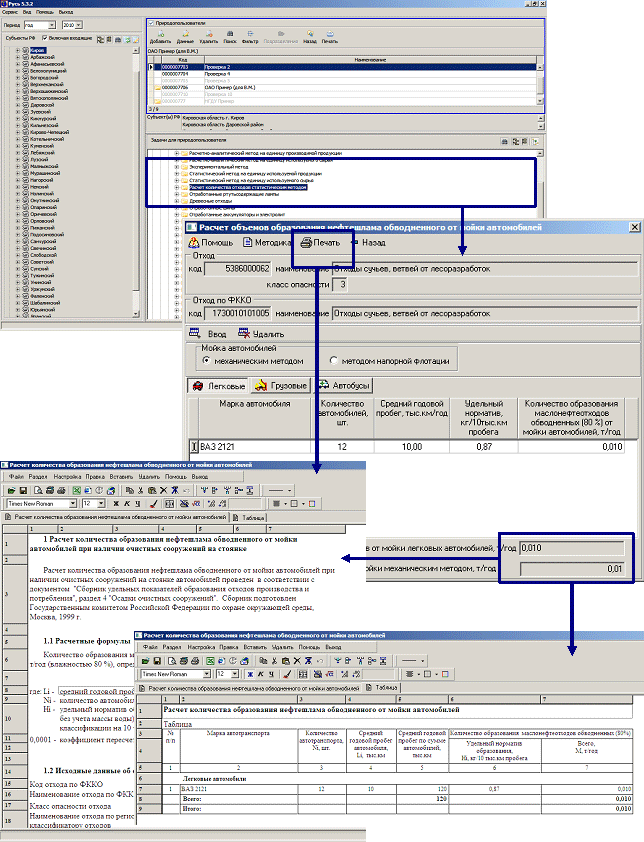Click Удалить in the car wash dialog
The image size is (644, 842).
[x=260, y=334]
